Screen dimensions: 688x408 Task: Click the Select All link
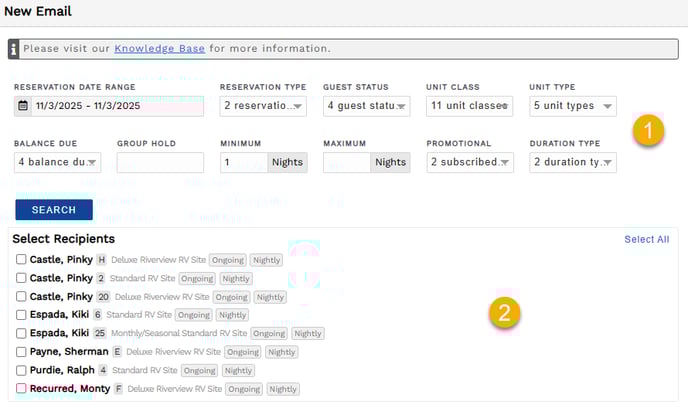[646, 239]
